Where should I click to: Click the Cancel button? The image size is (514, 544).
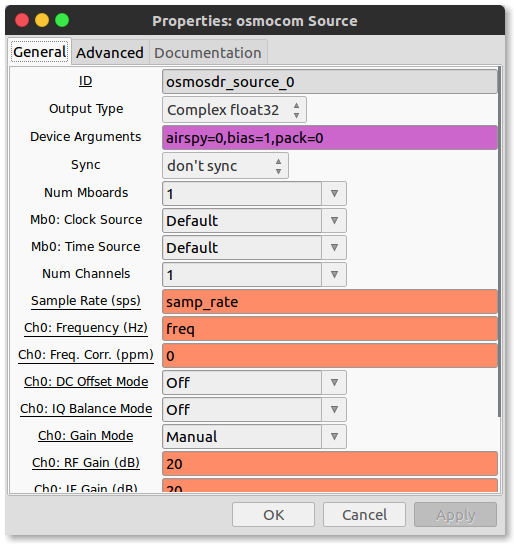click(x=364, y=515)
